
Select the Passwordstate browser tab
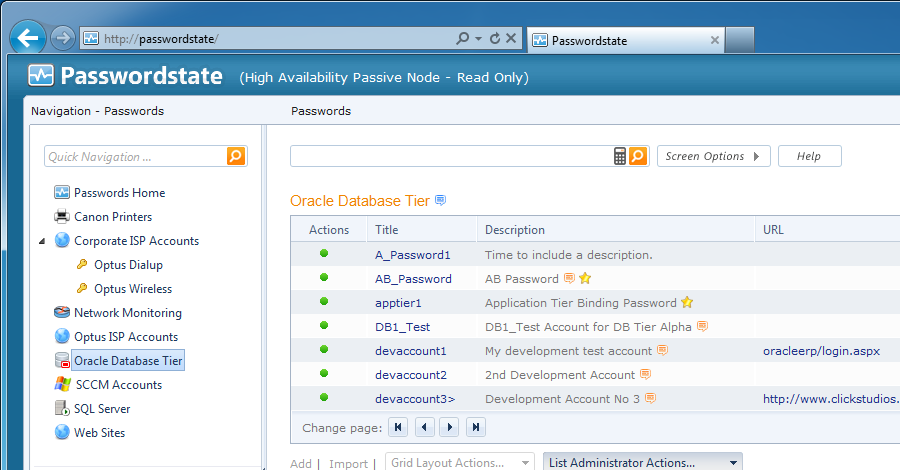[626, 40]
